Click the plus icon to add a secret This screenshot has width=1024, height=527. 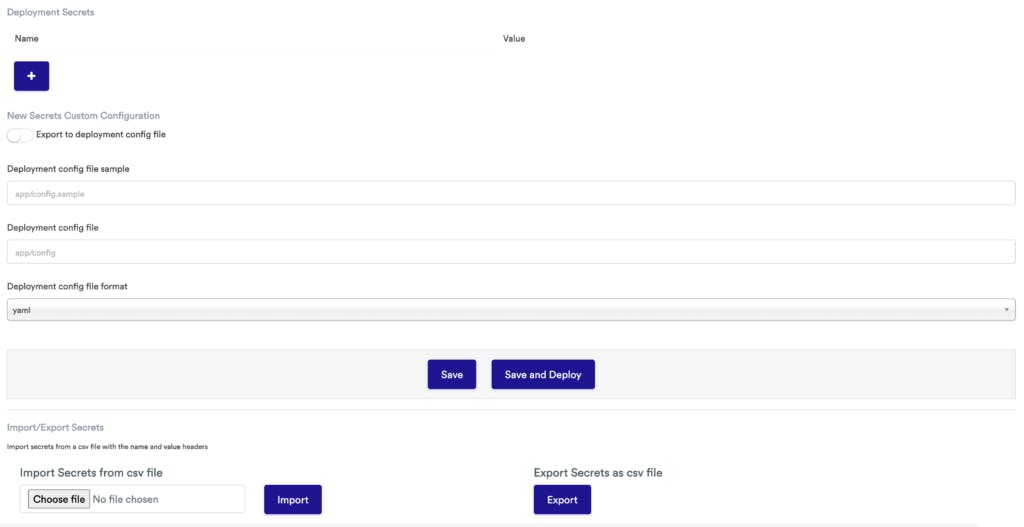point(31,76)
